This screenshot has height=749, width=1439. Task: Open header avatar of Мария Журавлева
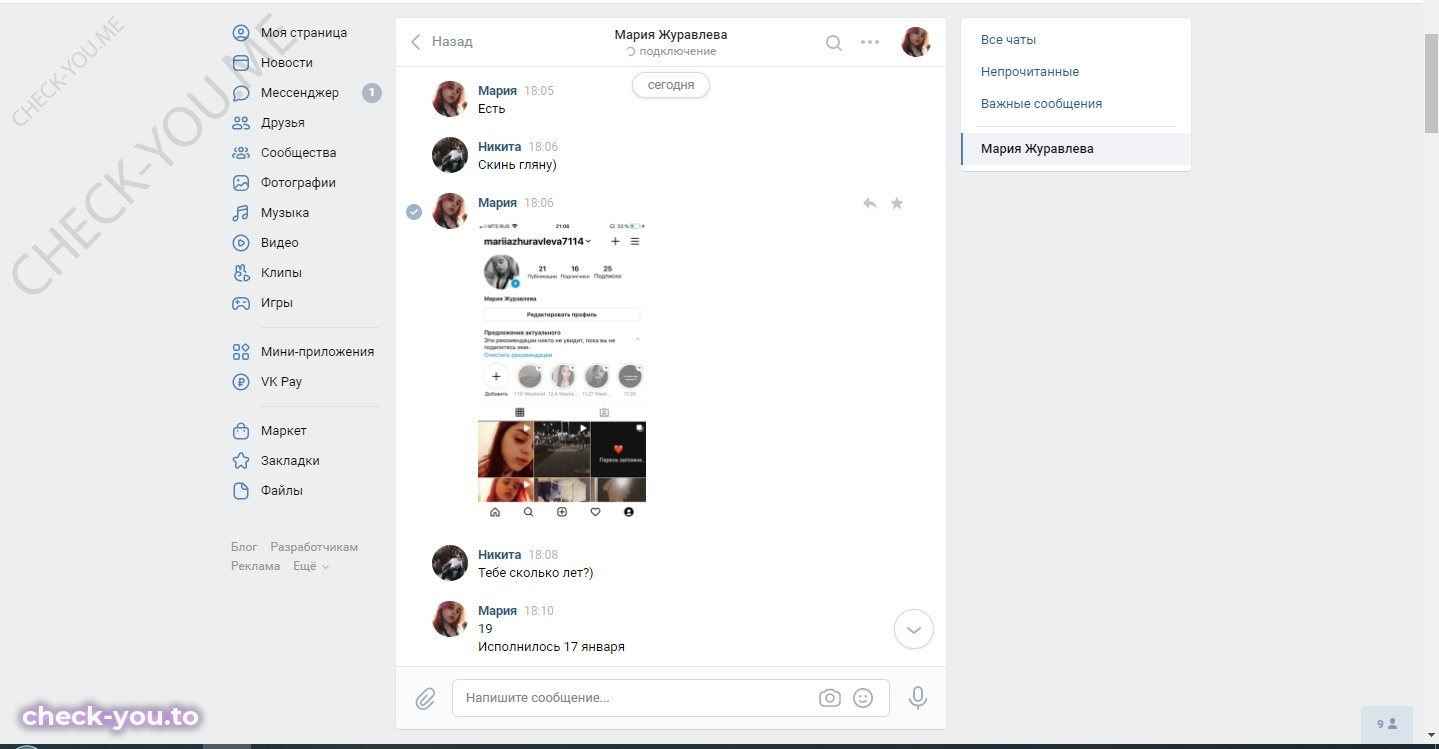tap(916, 42)
